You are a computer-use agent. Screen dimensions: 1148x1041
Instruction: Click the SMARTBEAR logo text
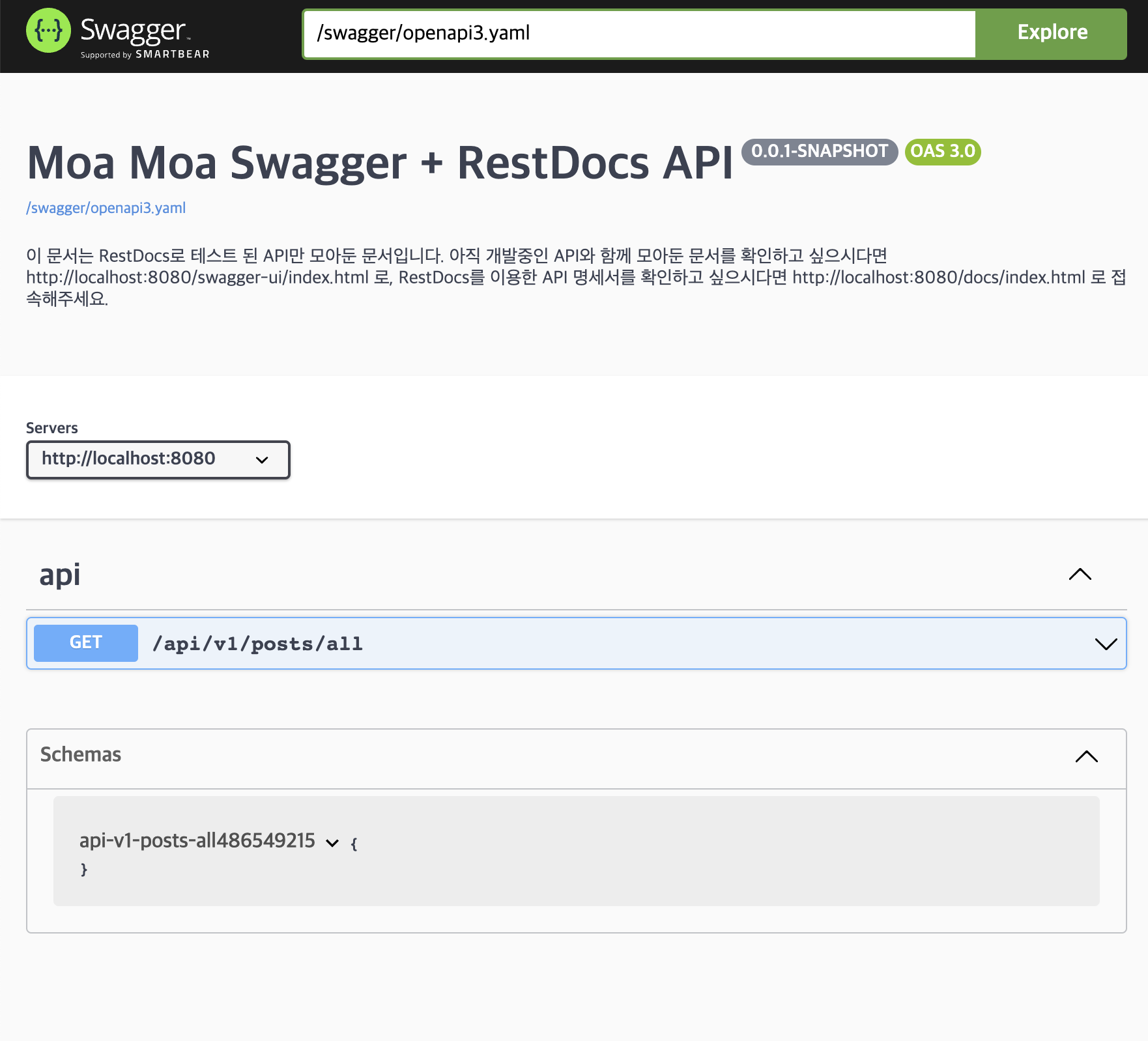[x=172, y=55]
